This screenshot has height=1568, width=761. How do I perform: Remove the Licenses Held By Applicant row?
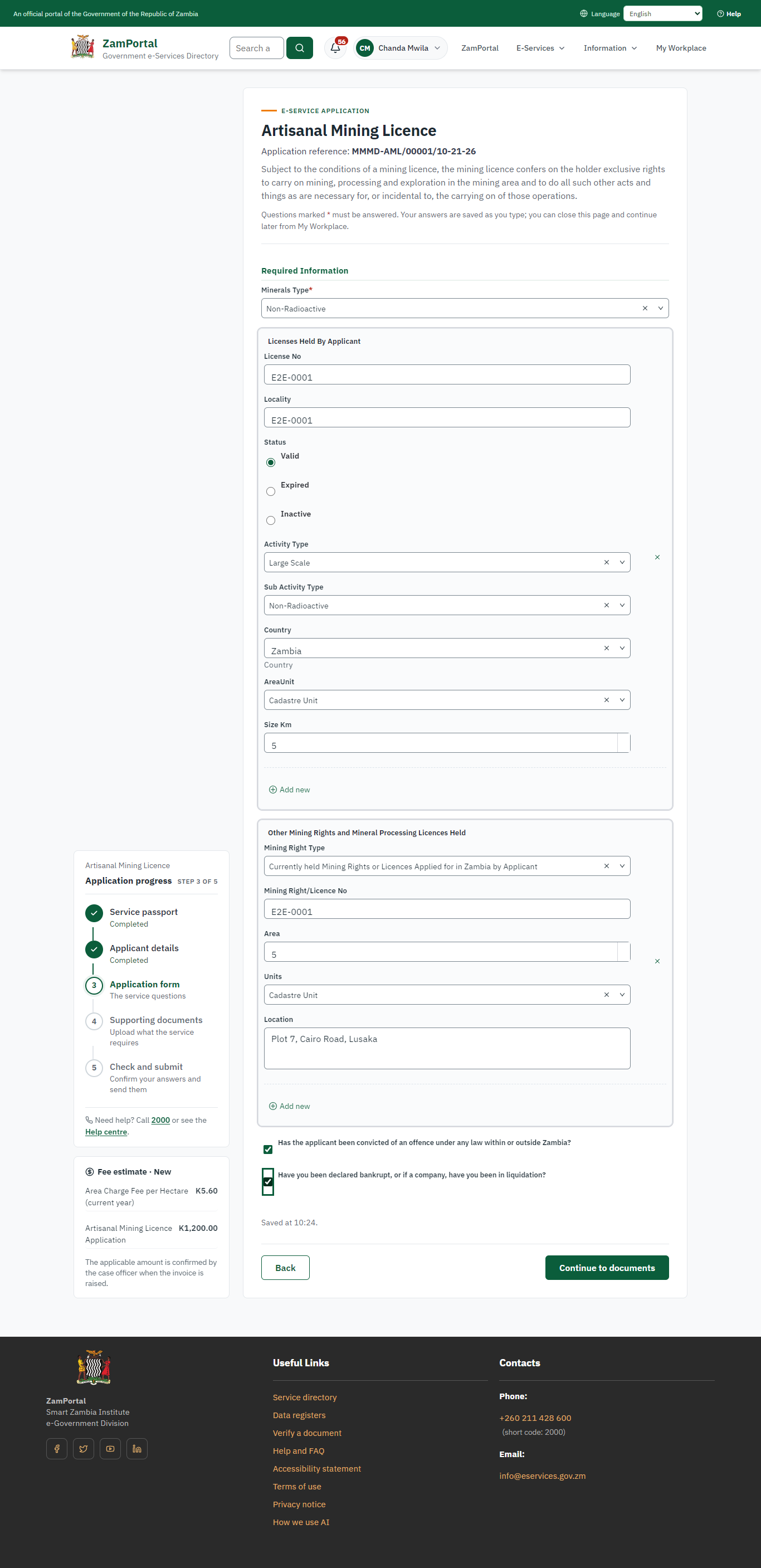[x=657, y=558]
